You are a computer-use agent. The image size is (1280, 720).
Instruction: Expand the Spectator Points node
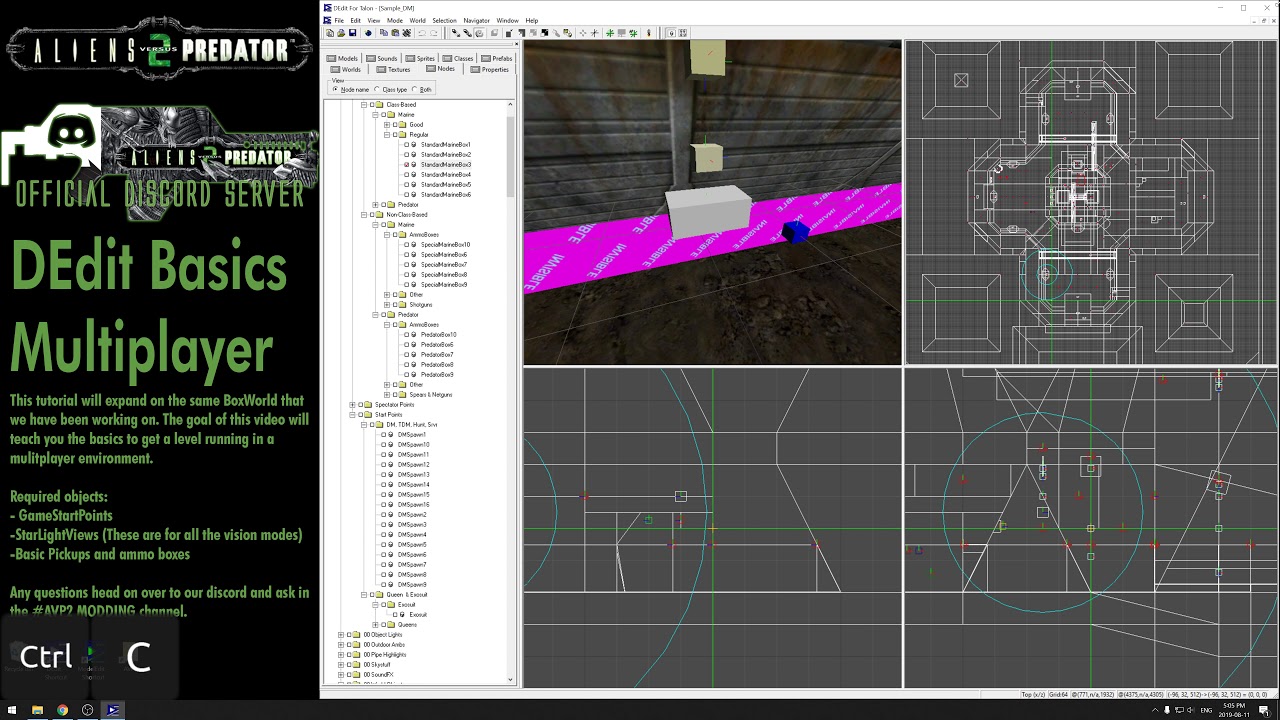(x=352, y=404)
